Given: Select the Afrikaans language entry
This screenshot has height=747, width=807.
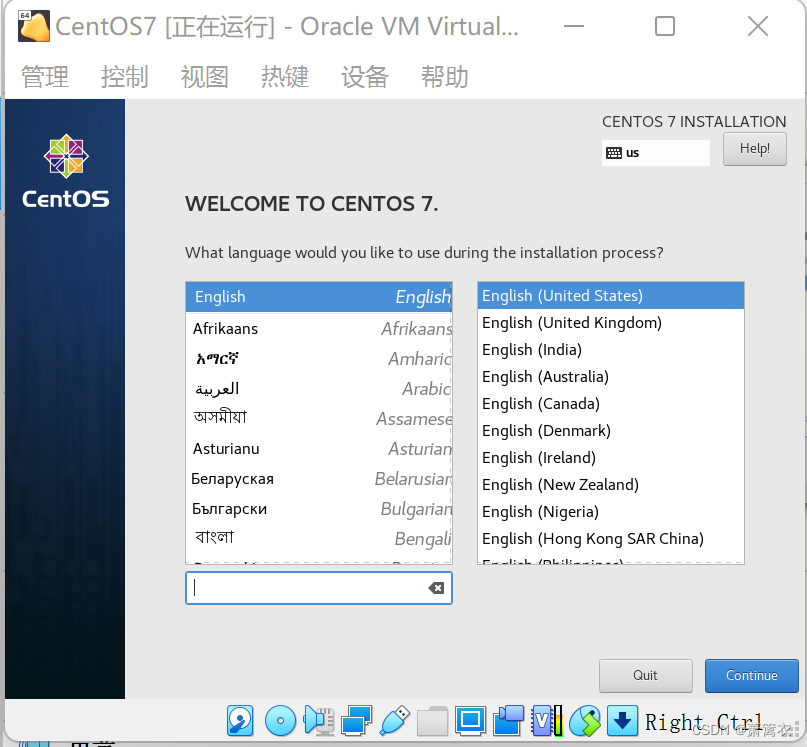Looking at the screenshot, I should (x=224, y=328).
